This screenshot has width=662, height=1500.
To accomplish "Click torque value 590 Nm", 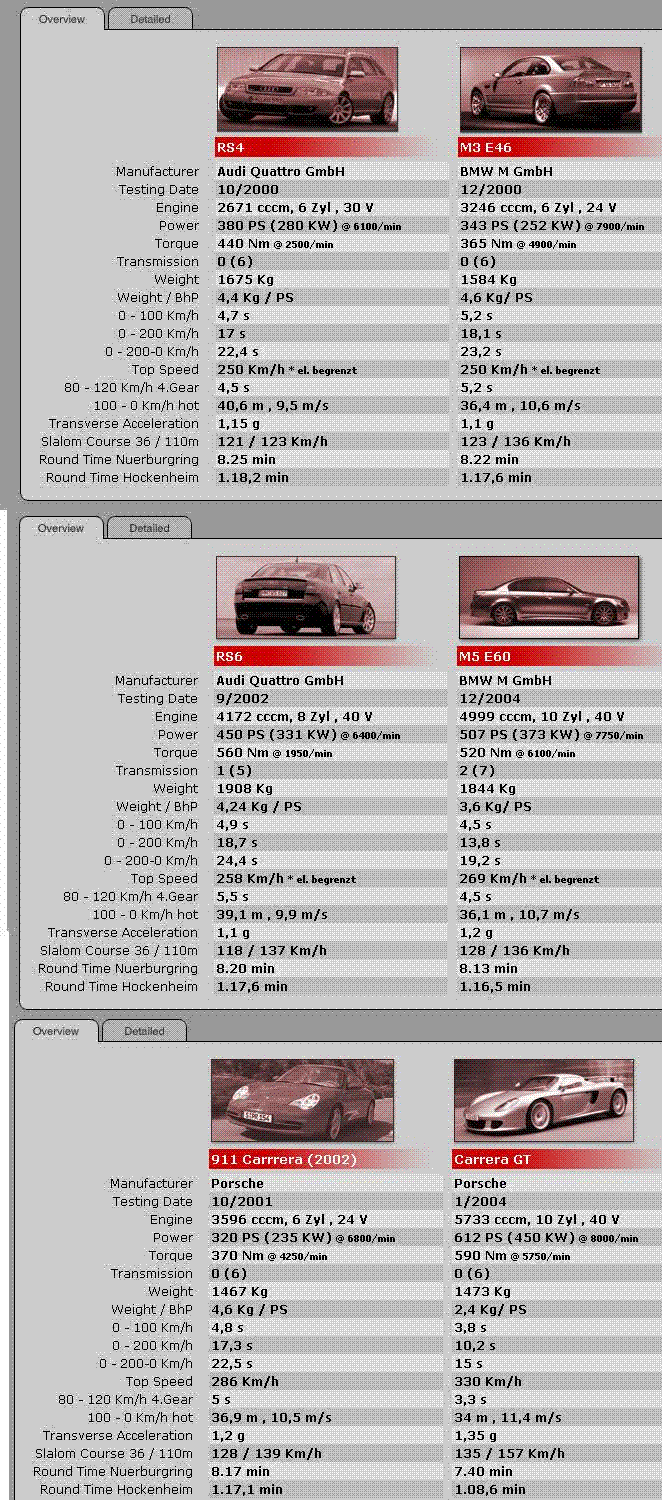I will tap(513, 1256).
